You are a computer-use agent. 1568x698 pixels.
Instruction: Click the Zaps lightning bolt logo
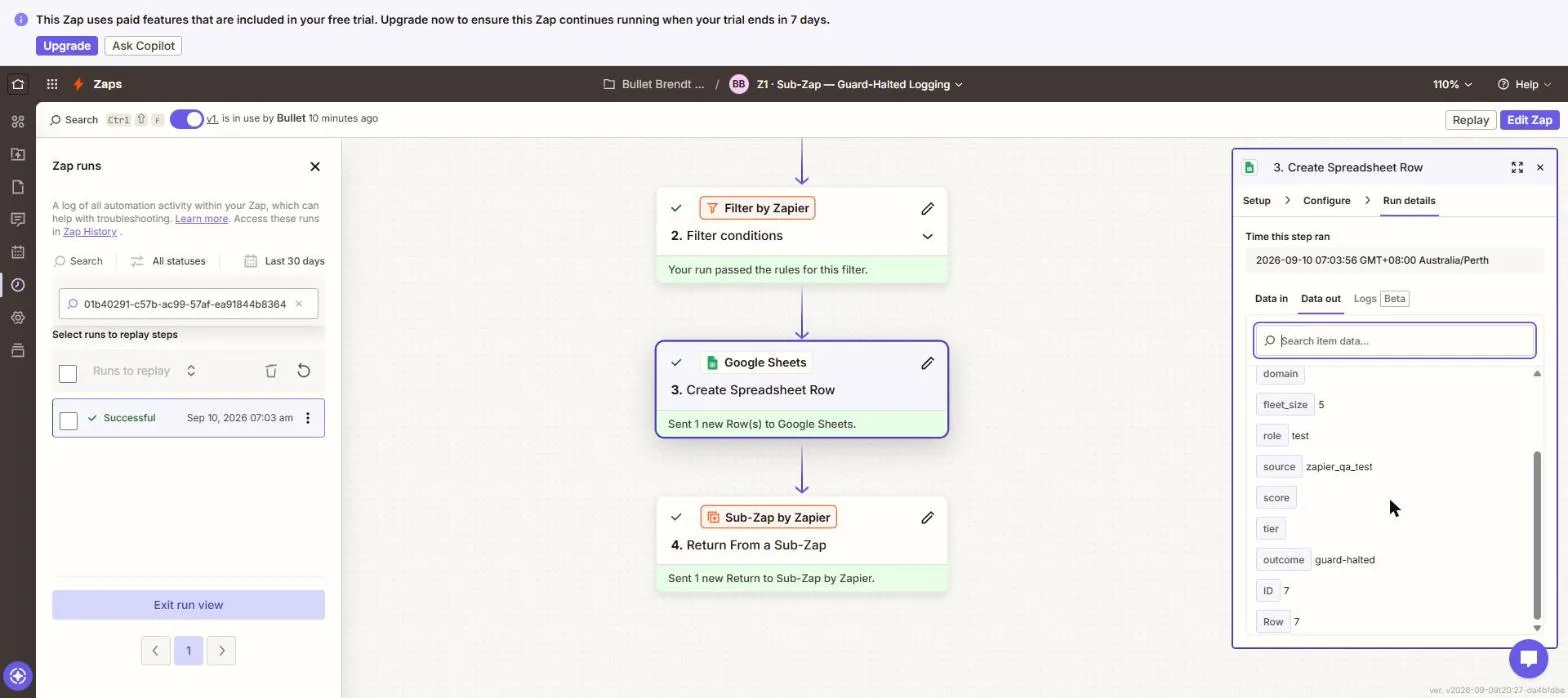tap(78, 84)
